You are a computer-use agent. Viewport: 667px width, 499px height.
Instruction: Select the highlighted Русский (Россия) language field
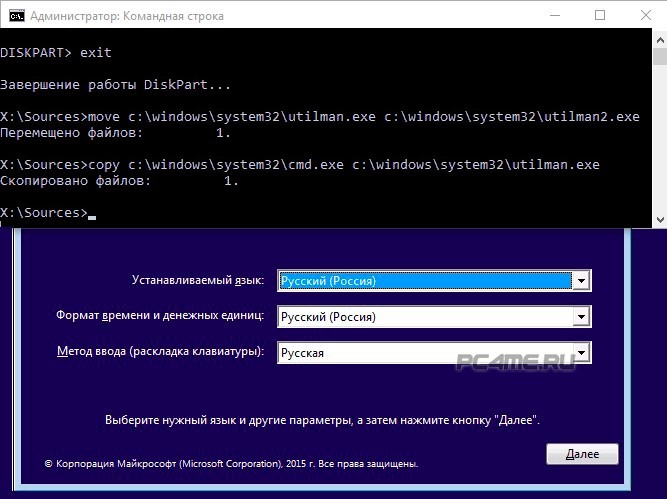click(424, 281)
